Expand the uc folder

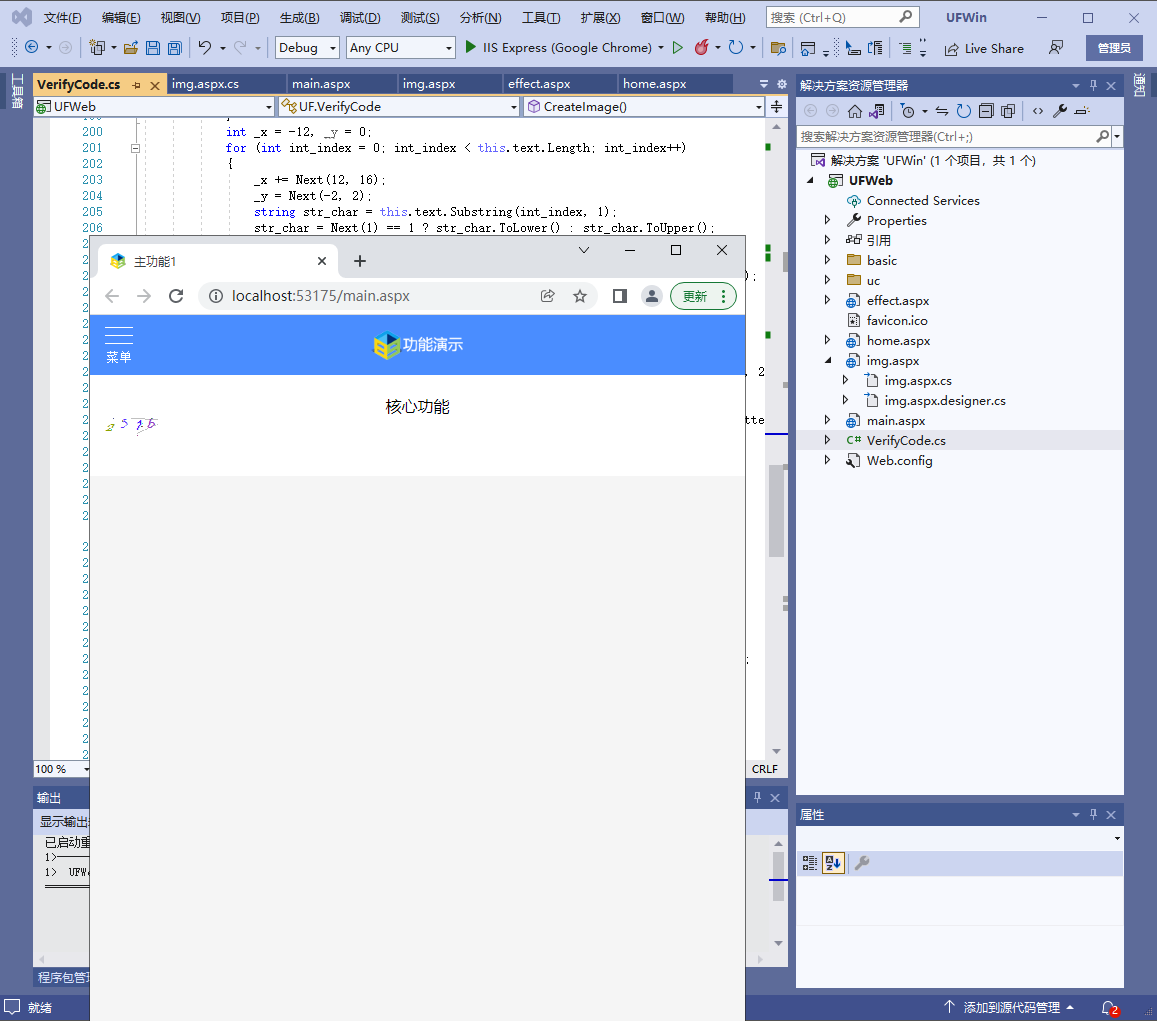click(827, 280)
